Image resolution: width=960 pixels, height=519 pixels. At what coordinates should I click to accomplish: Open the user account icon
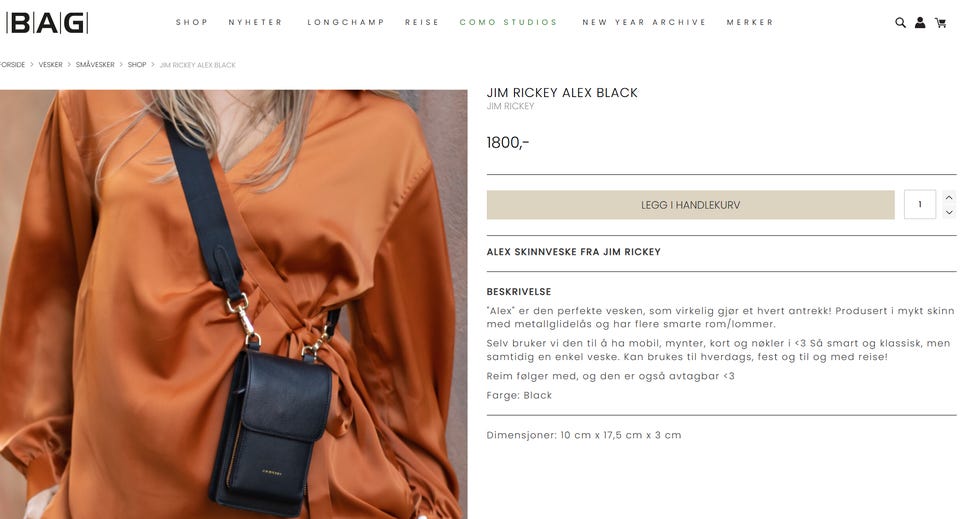pyautogui.click(x=920, y=23)
